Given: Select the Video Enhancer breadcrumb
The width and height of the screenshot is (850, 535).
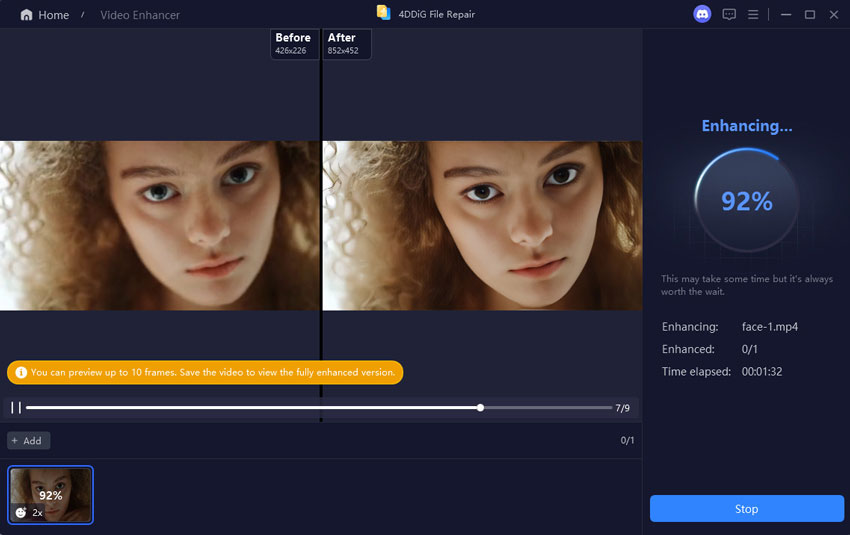Looking at the screenshot, I should point(140,16).
